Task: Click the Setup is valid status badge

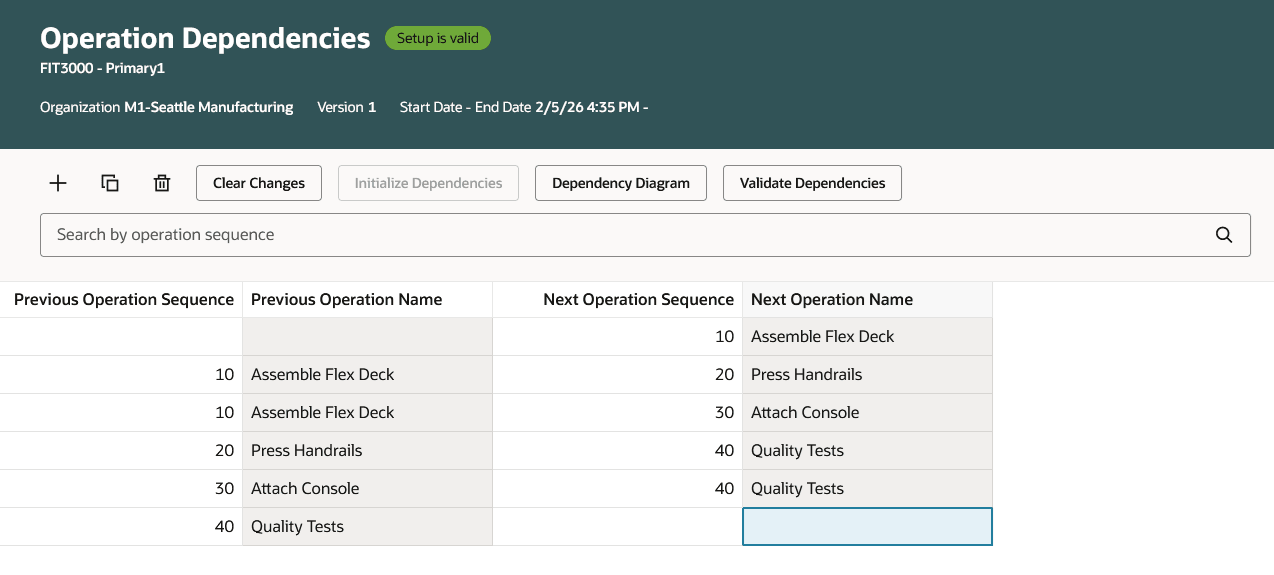Action: [x=438, y=39]
